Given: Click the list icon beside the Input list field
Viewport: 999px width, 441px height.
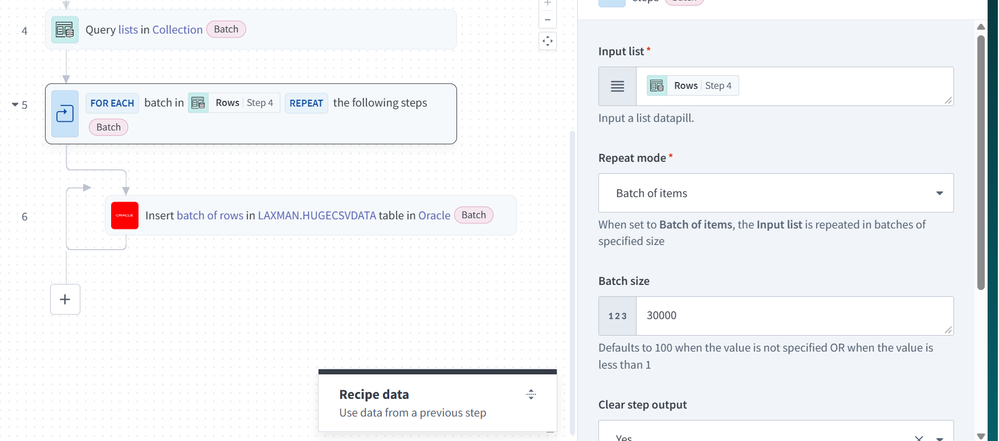Looking at the screenshot, I should tap(617, 86).
